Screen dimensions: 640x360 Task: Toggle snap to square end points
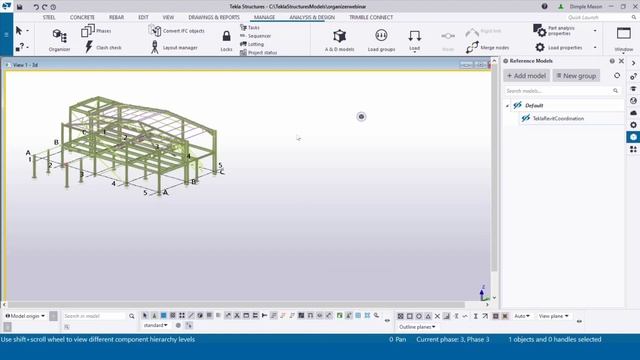coord(409,316)
